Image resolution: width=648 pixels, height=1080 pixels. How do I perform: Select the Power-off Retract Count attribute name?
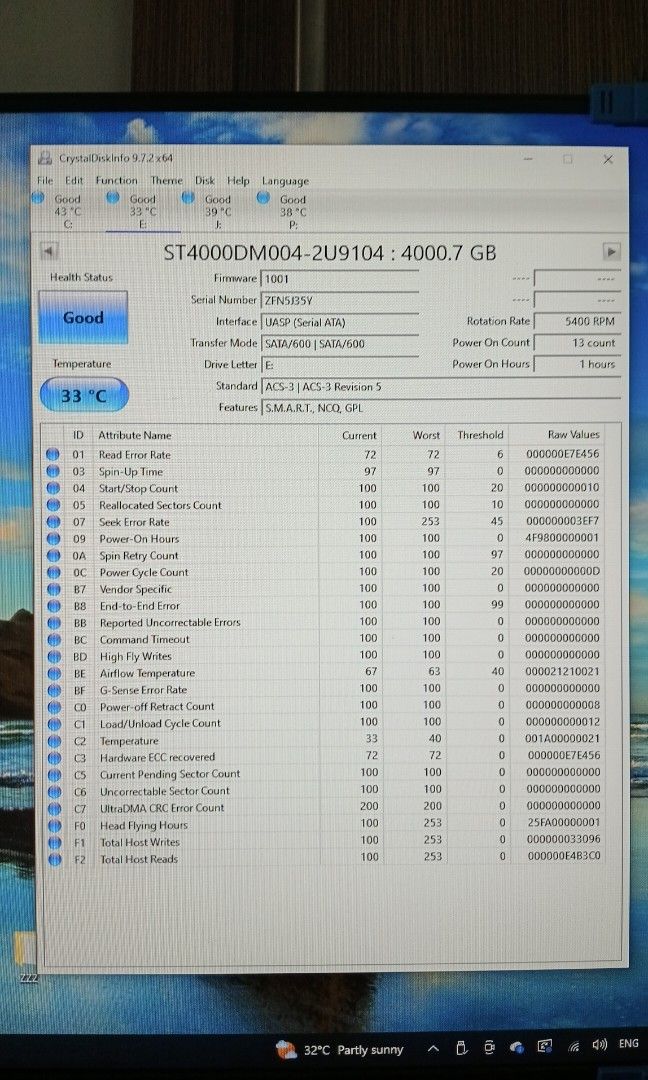point(157,707)
